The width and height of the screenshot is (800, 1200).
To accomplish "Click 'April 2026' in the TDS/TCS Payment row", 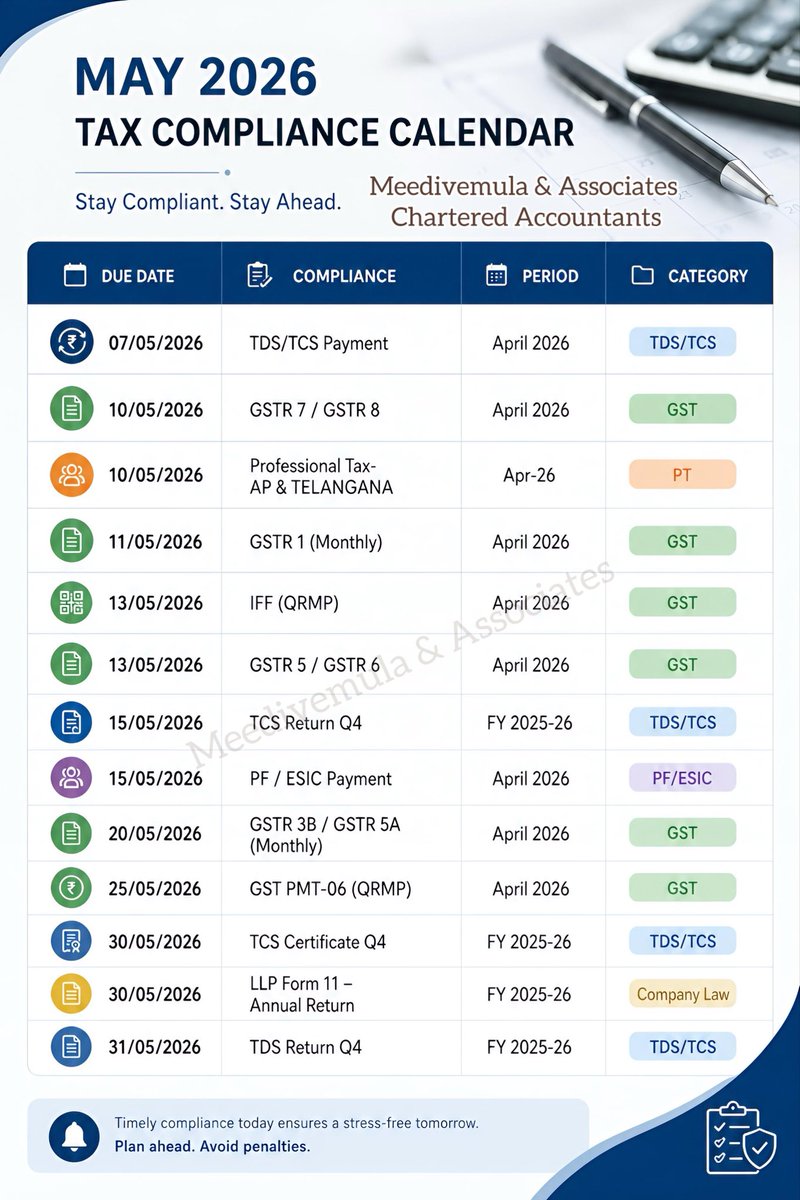I will click(531, 343).
